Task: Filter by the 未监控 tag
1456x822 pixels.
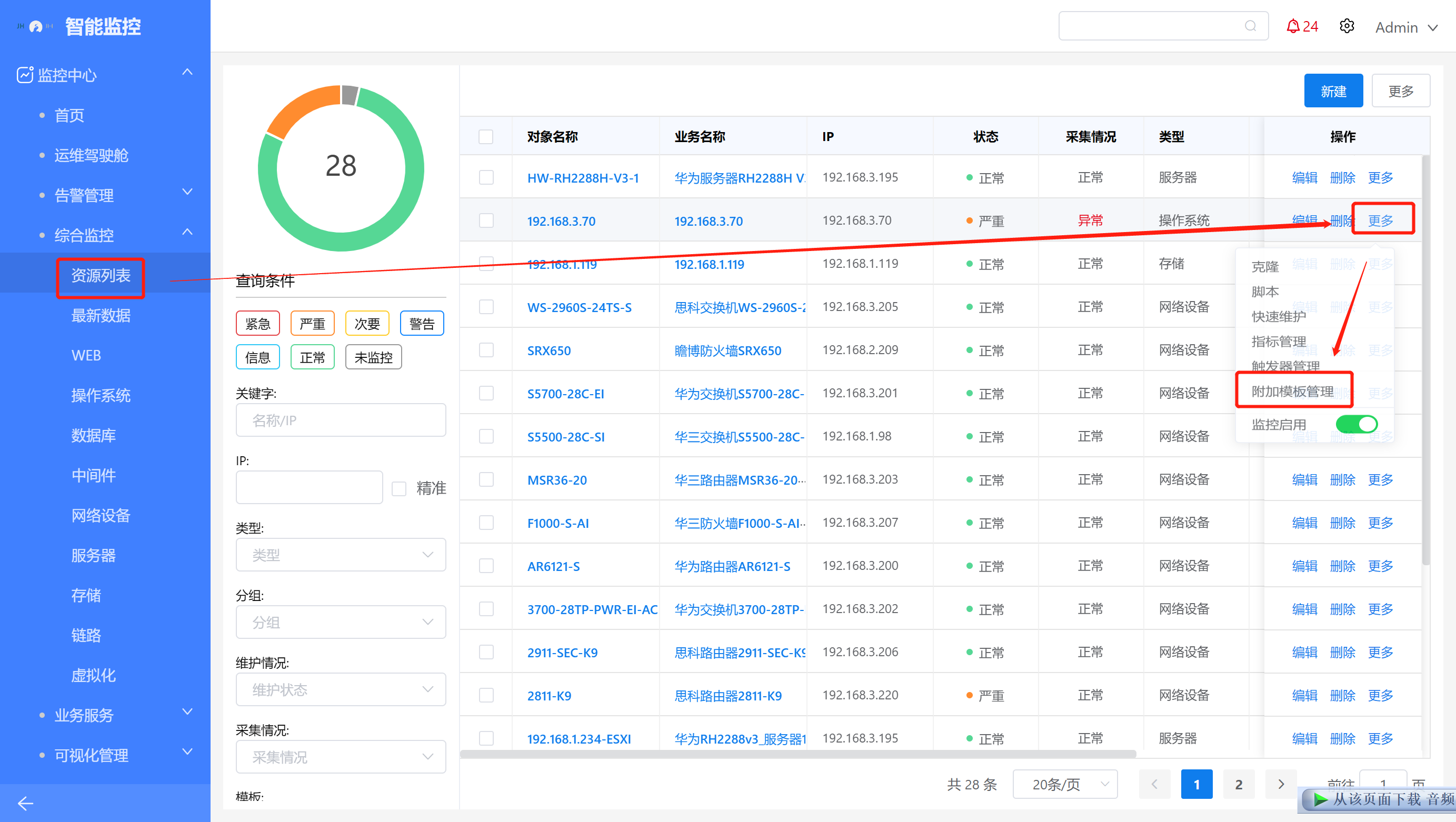Action: [x=374, y=357]
